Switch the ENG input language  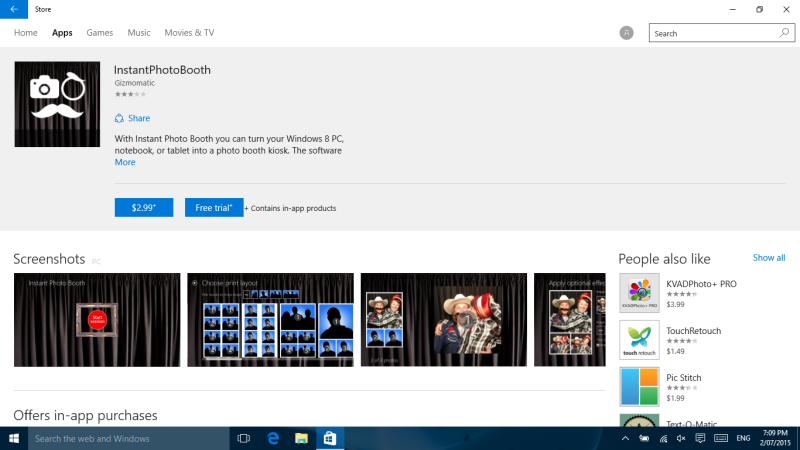click(743, 438)
